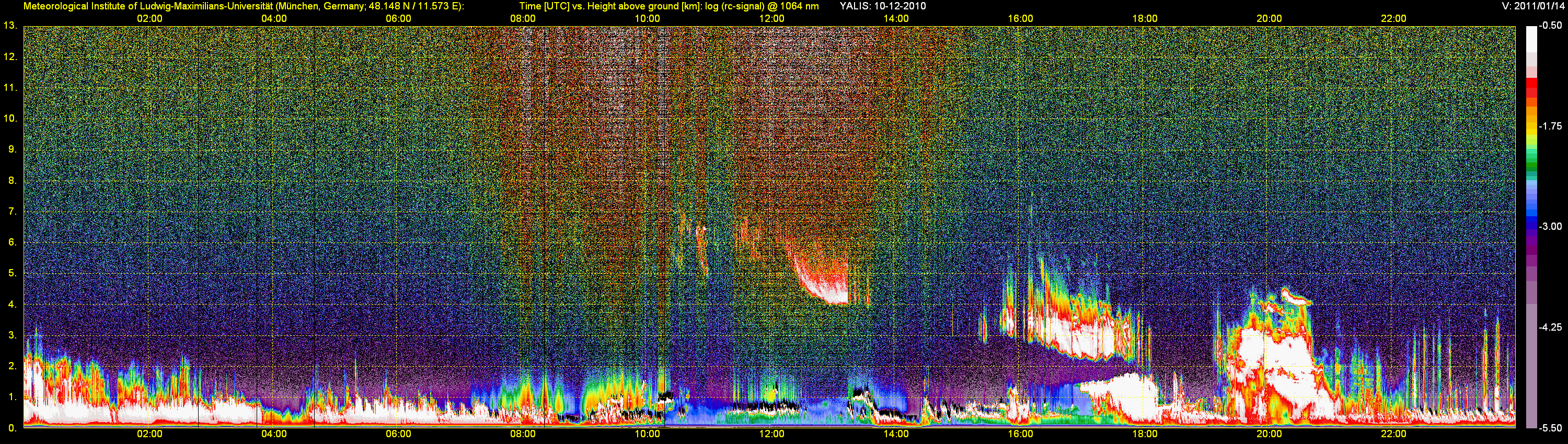The image size is (1568, 444).
Task: Click the '04:00' label on the top time axis
Action: 274,19
